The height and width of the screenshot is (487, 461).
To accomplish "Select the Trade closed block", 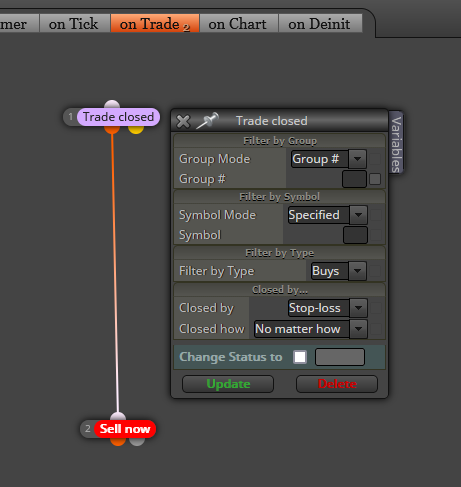I will (x=118, y=117).
